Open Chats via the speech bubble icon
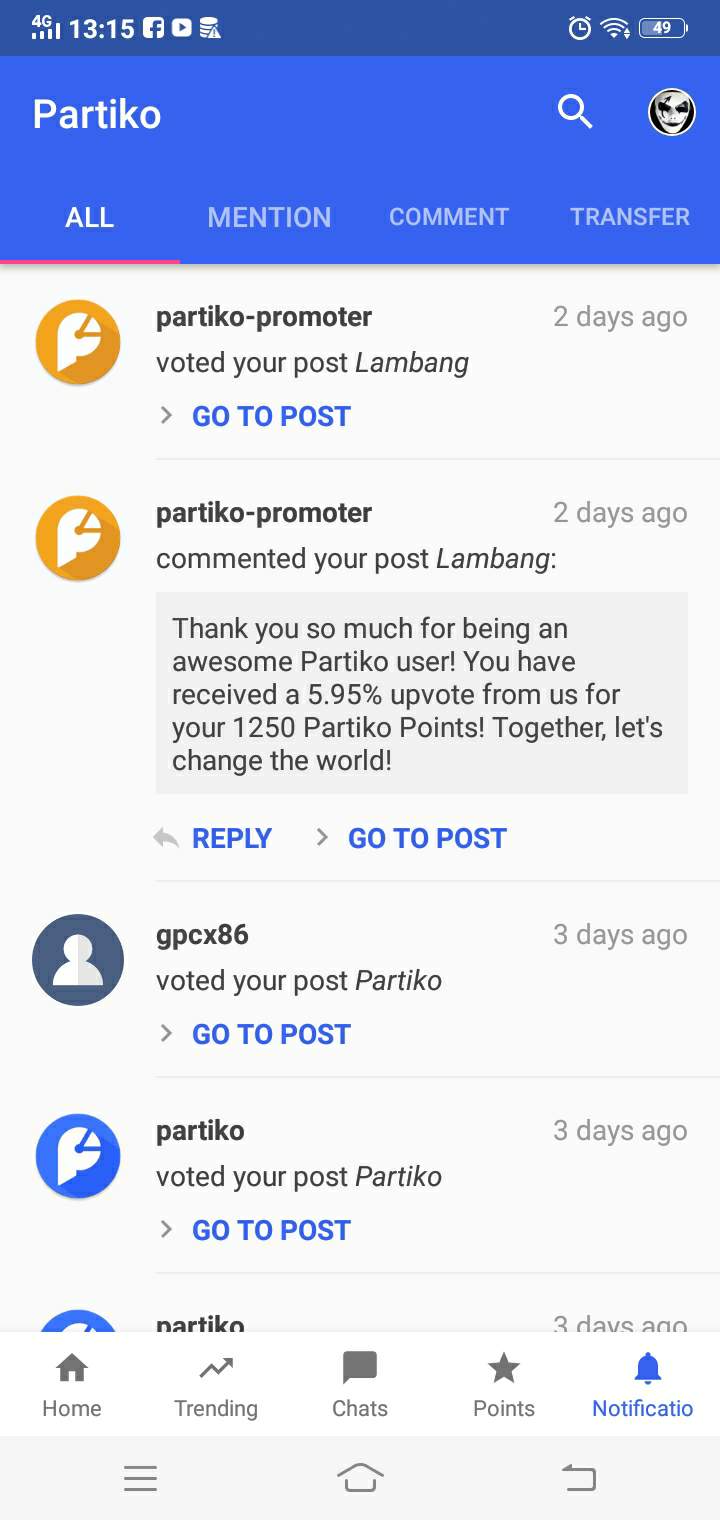 pos(360,1368)
